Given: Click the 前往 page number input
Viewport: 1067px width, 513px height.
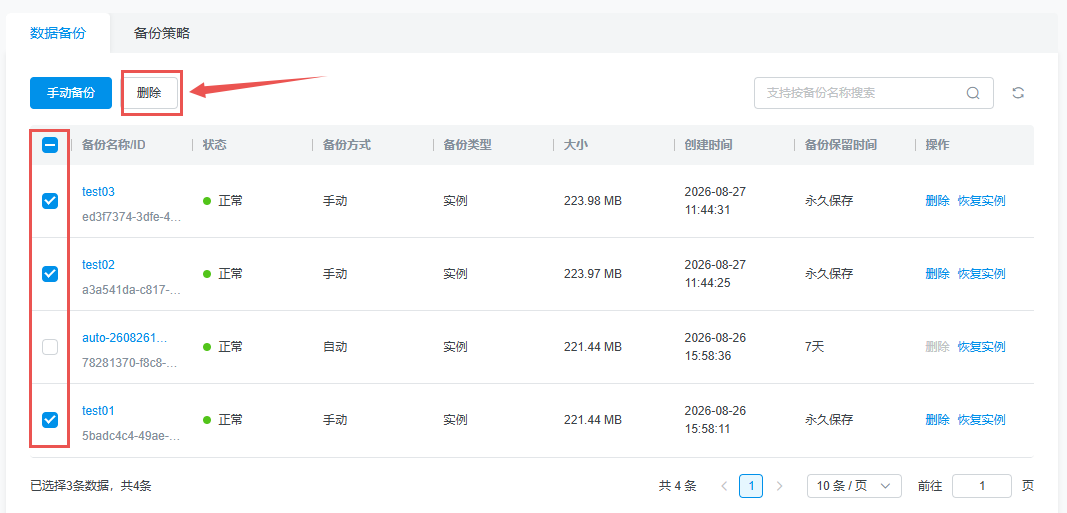Looking at the screenshot, I should (982, 486).
